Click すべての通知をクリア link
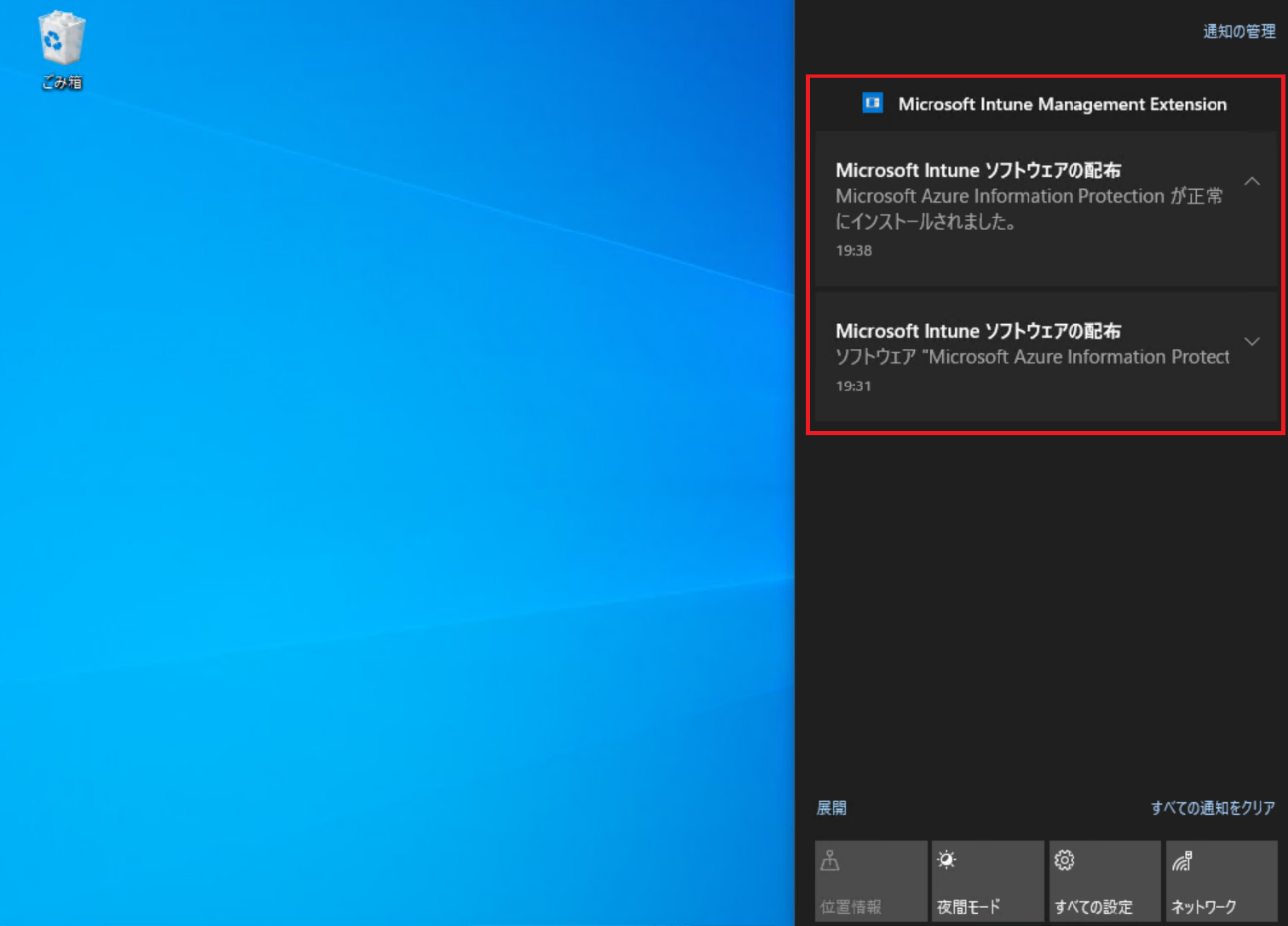The height and width of the screenshot is (926, 1288). [1213, 808]
